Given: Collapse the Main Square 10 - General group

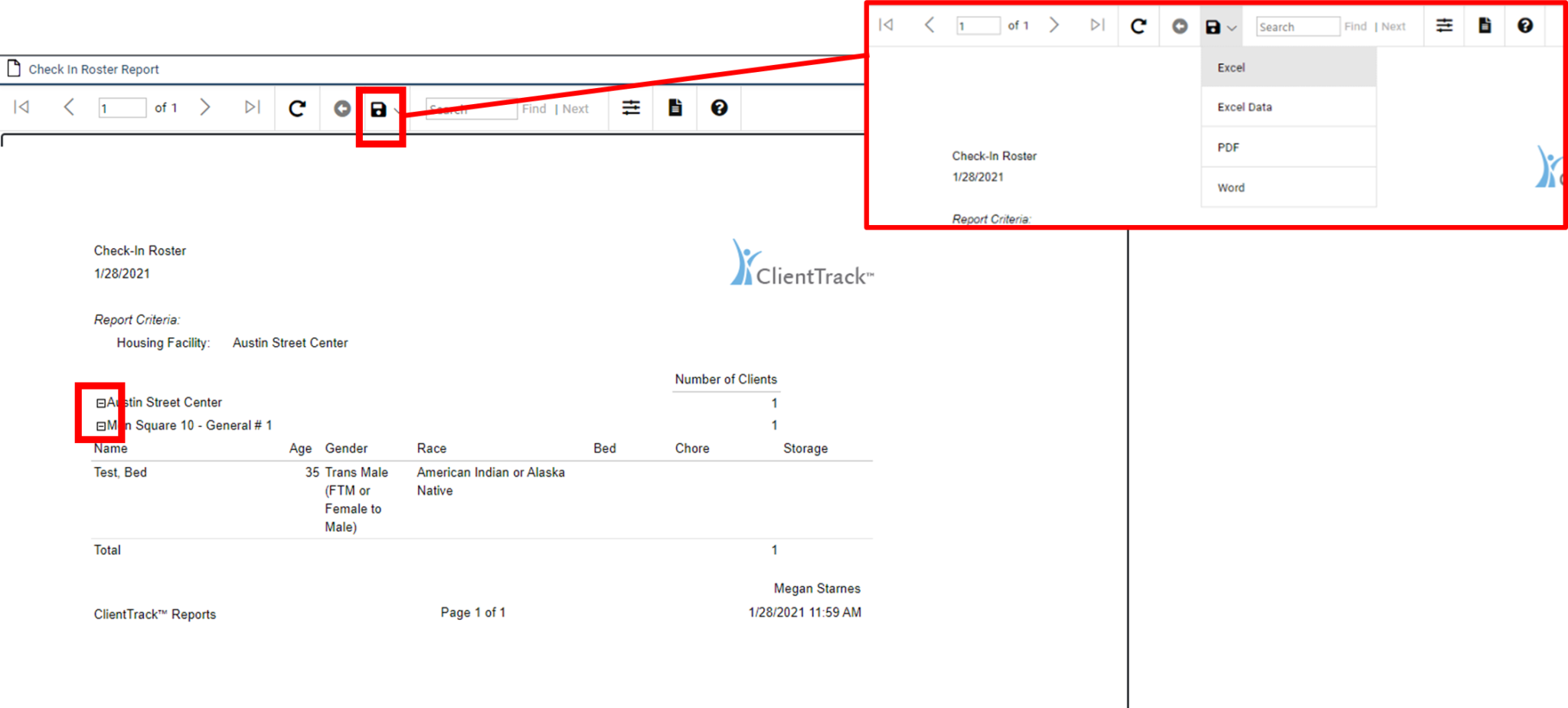Looking at the screenshot, I should (x=100, y=426).
